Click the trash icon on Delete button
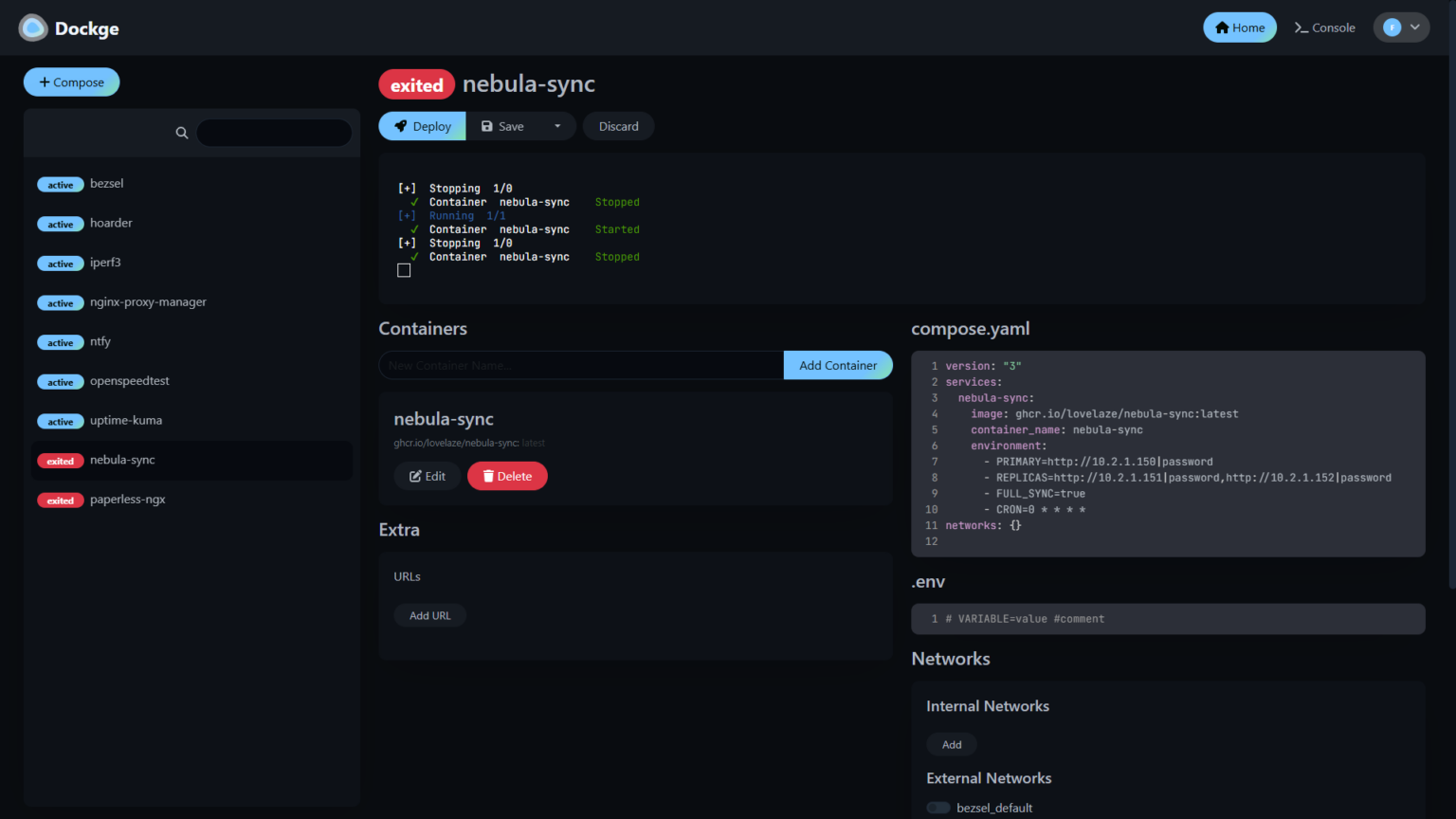1456x819 pixels. [487, 476]
